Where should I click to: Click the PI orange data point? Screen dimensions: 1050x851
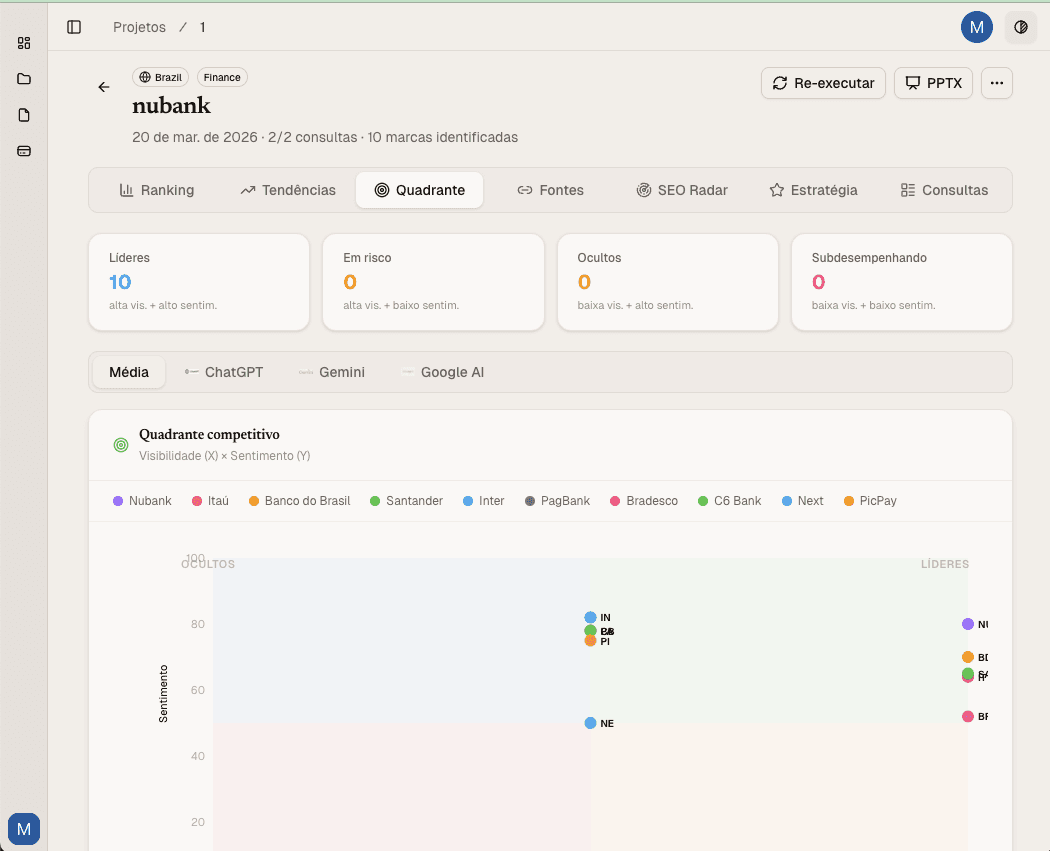click(x=590, y=641)
